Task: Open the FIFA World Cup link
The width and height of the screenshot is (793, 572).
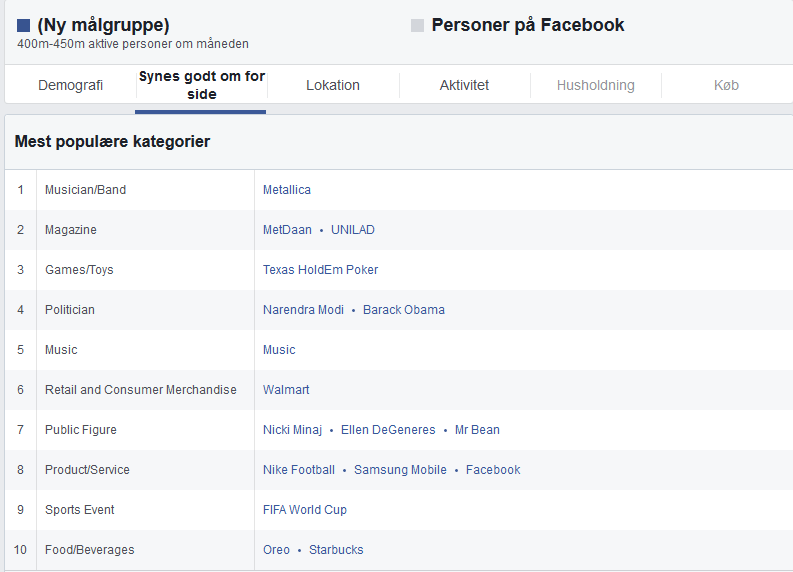Action: click(305, 510)
